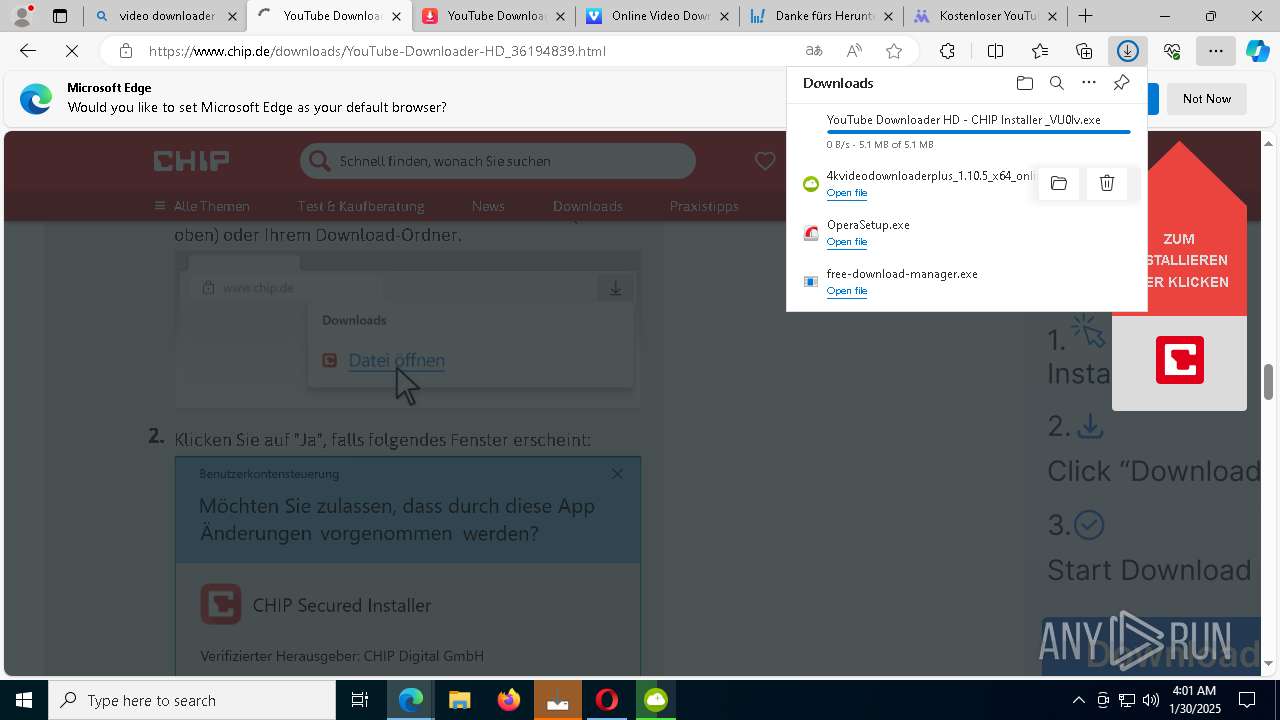
Task: Click the free-download-manager.exe filename
Action: (x=902, y=274)
